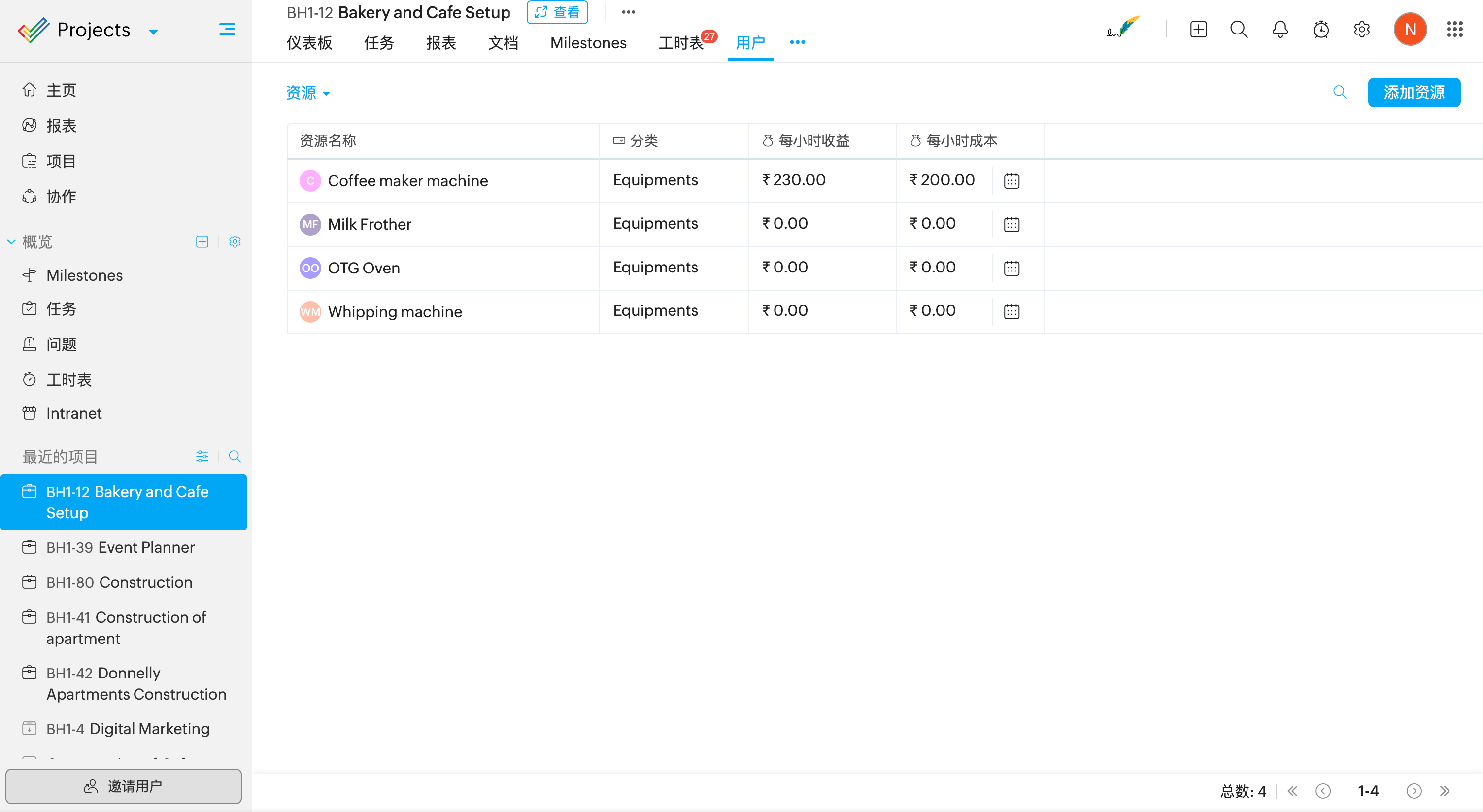Open calendar icon for Whipping machine row
The height and width of the screenshot is (812, 1483).
click(1011, 311)
